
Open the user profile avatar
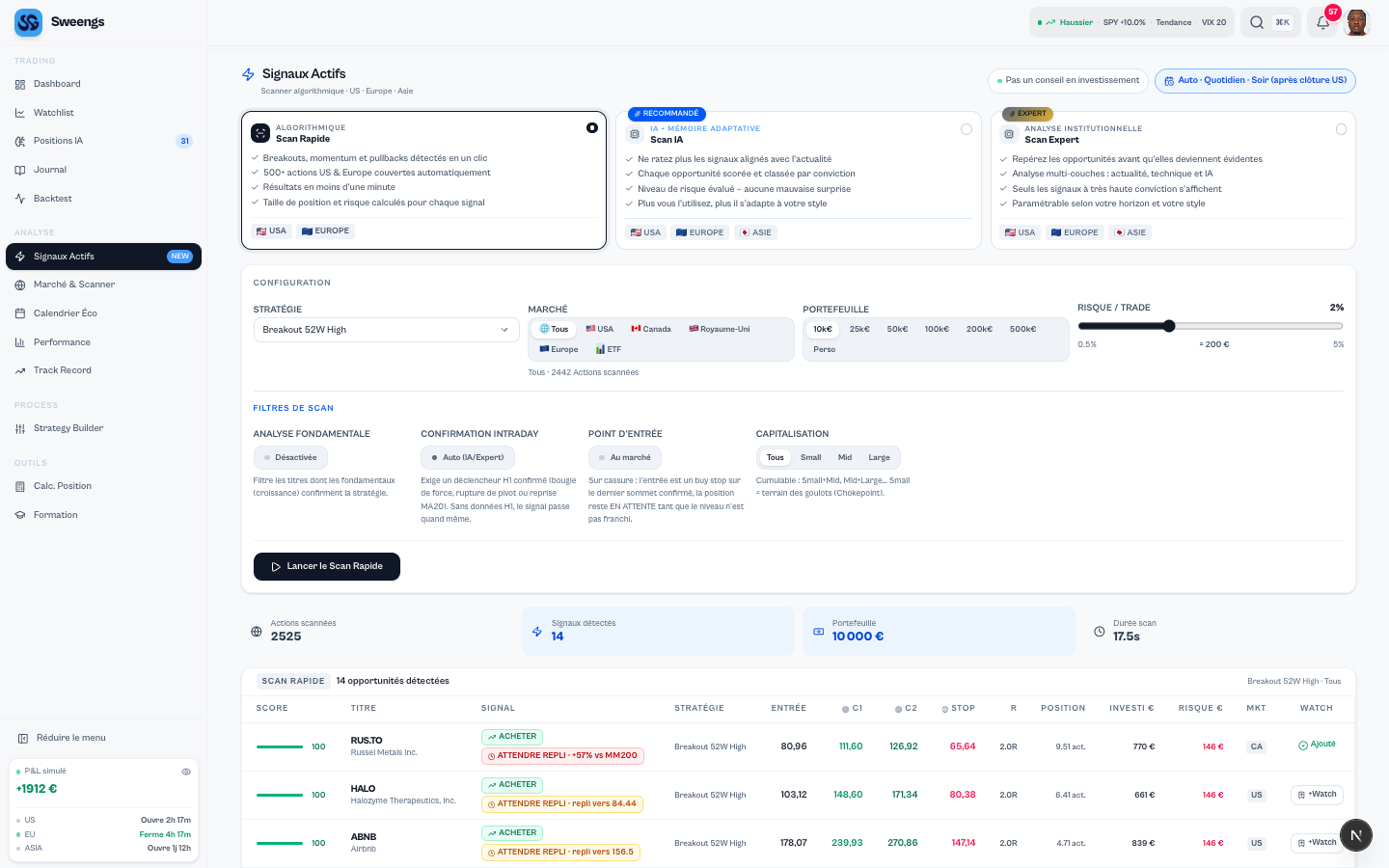(1357, 22)
